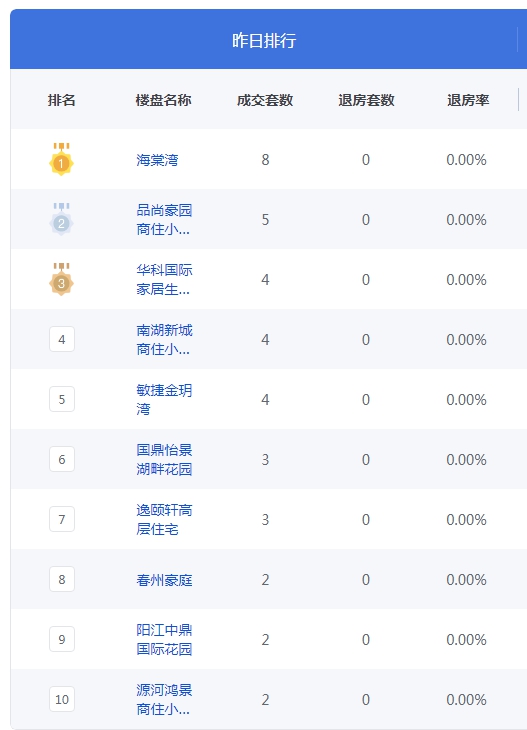Open the 昨日排行 tab header
527x730 pixels.
[264, 41]
